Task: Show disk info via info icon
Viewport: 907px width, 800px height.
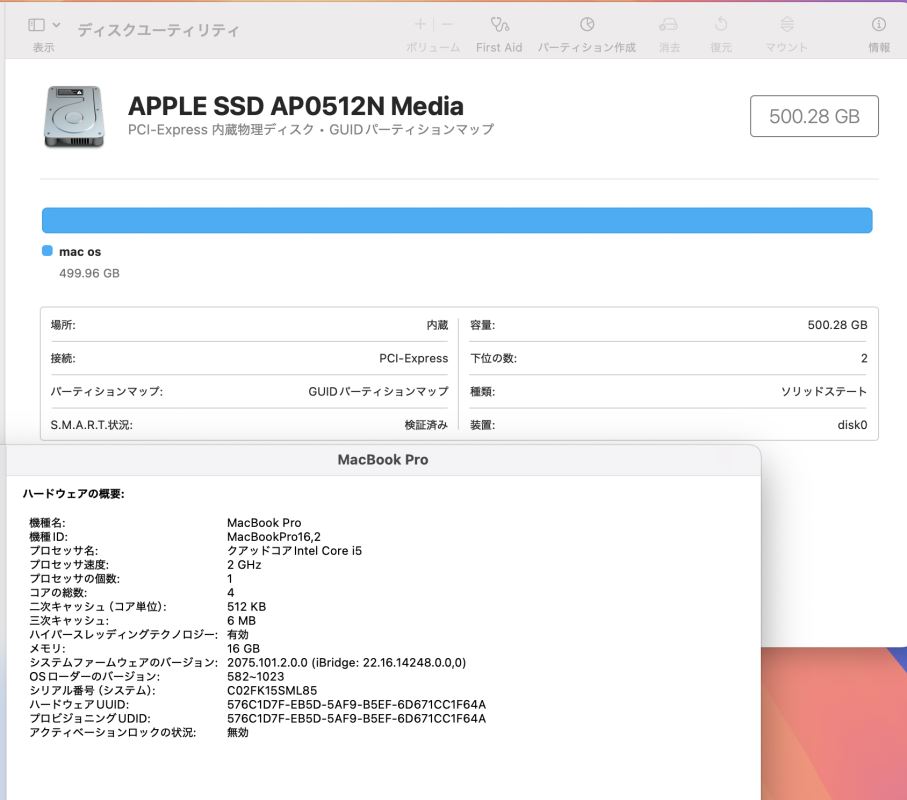Action: pyautogui.click(x=879, y=24)
